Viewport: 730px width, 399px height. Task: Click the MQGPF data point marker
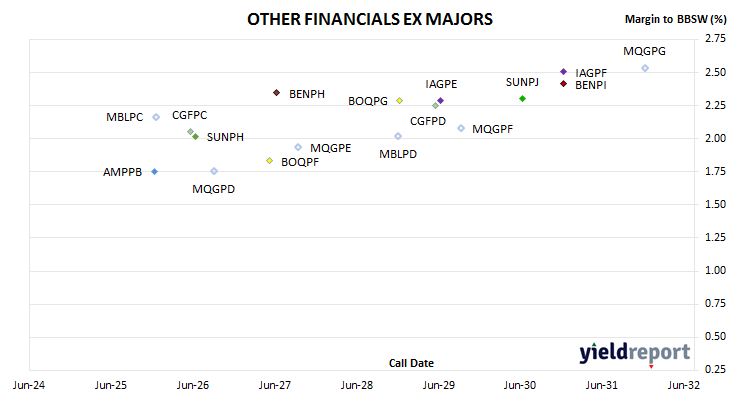[461, 128]
